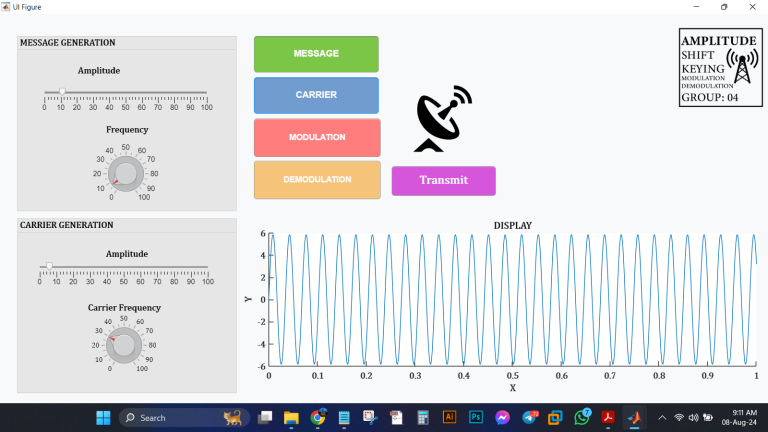
Task: Show hidden icons in system tray
Action: coord(661,417)
